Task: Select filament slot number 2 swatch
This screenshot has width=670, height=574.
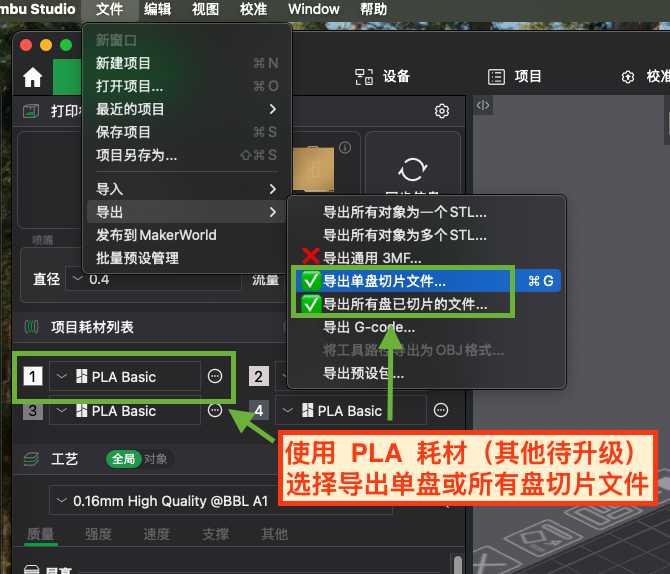Action: (259, 377)
